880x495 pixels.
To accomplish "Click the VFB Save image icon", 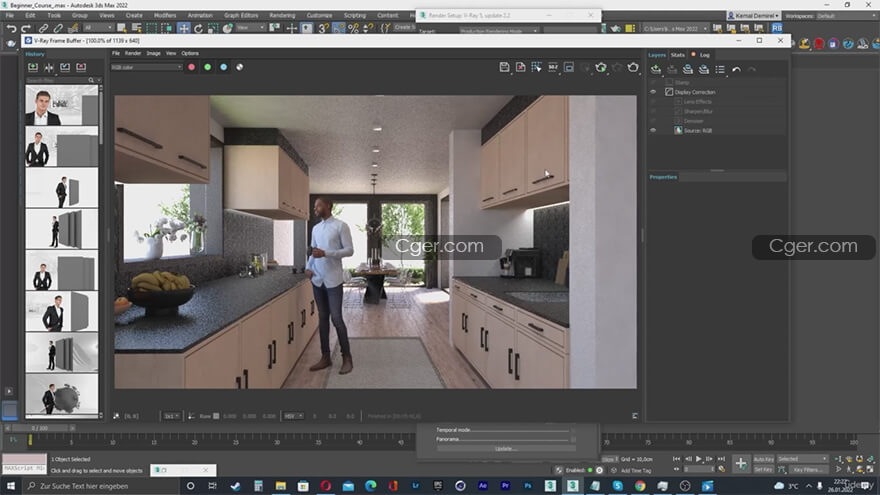I will tap(505, 67).
